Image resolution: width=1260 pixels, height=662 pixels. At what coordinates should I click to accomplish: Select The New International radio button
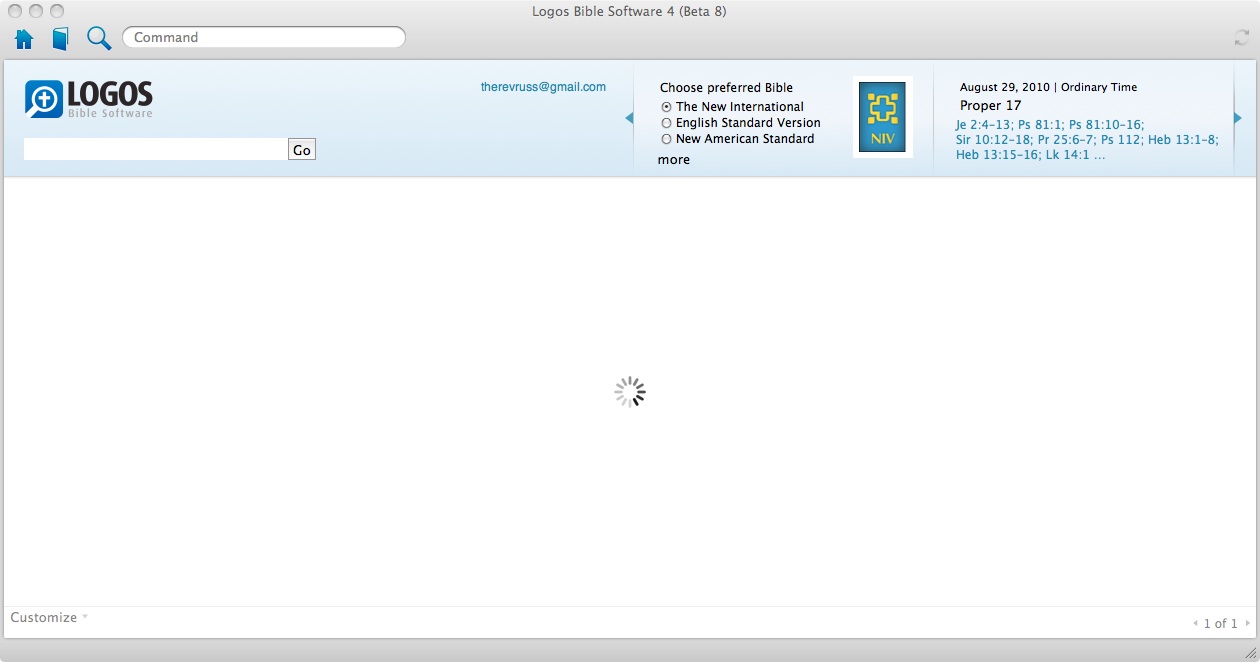[x=666, y=107]
